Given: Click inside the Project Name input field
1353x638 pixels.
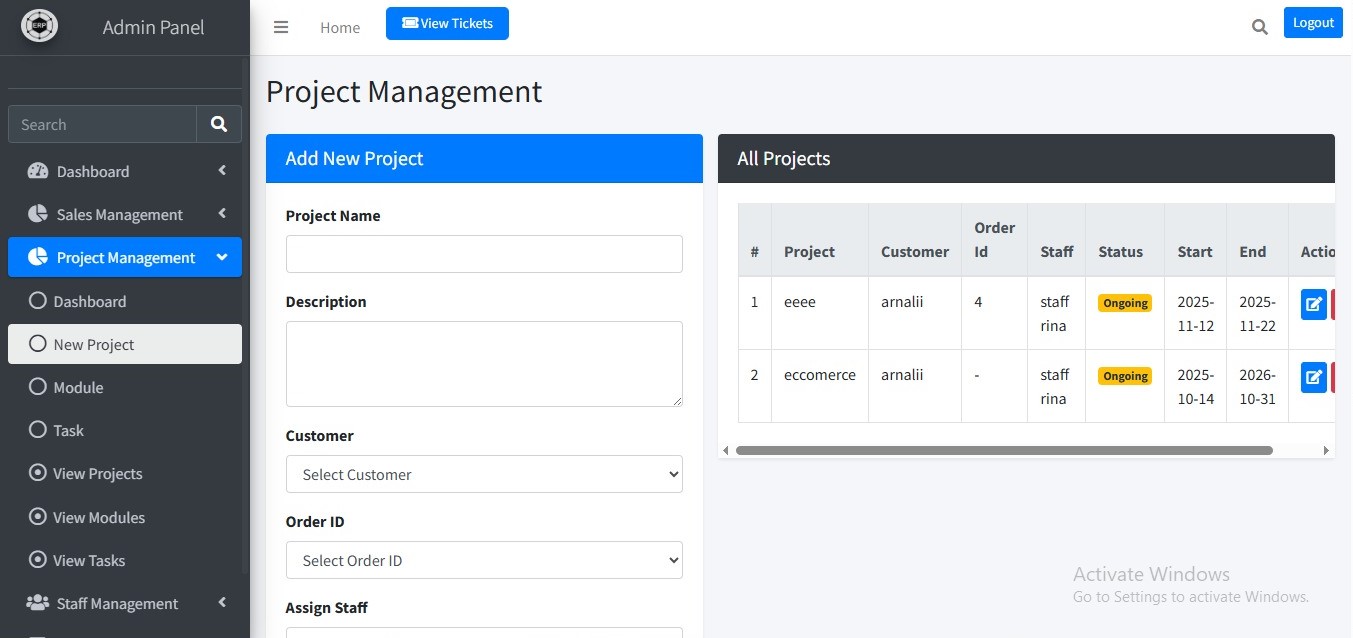Looking at the screenshot, I should (484, 254).
